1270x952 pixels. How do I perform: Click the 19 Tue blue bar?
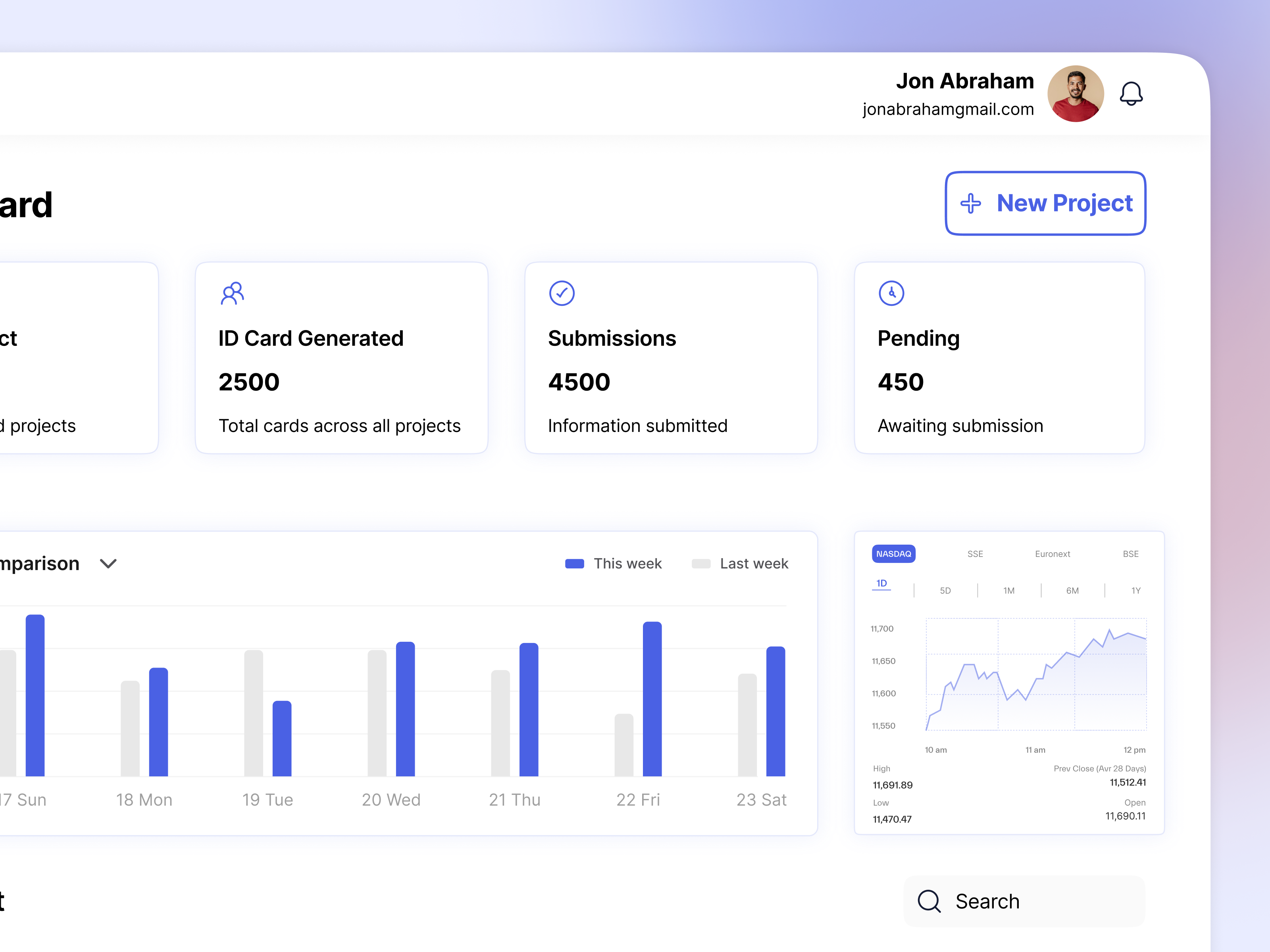282,739
